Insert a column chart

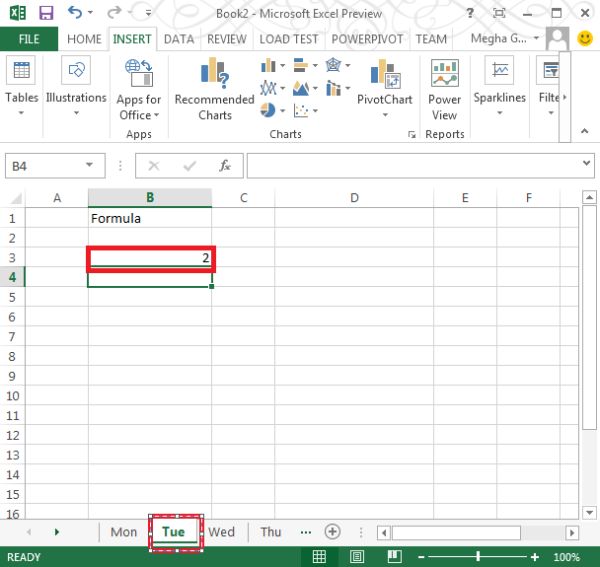268,65
